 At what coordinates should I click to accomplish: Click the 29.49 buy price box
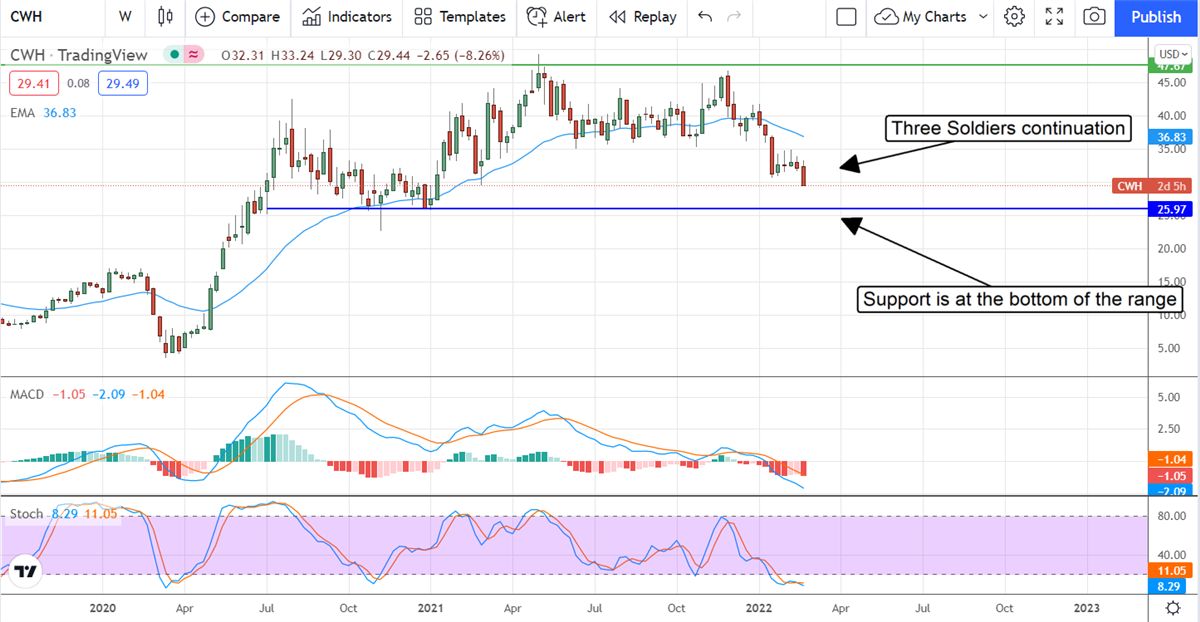pos(123,84)
